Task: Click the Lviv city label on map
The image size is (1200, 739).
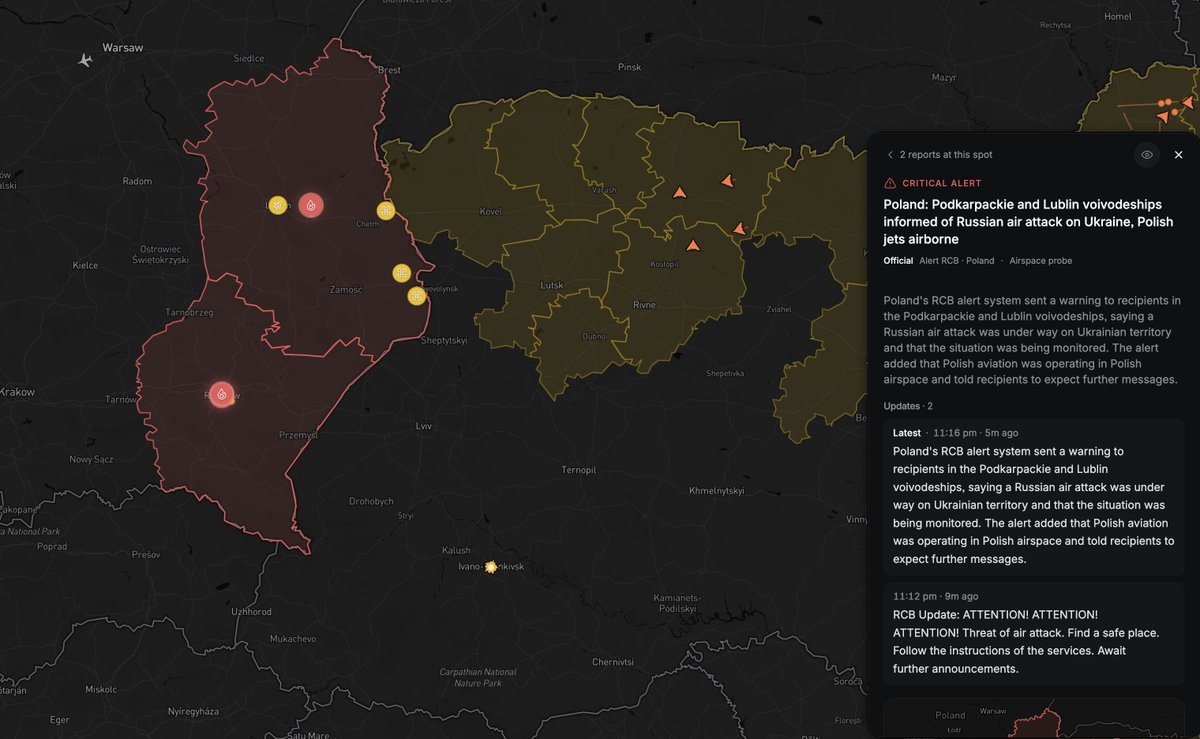Action: point(423,427)
